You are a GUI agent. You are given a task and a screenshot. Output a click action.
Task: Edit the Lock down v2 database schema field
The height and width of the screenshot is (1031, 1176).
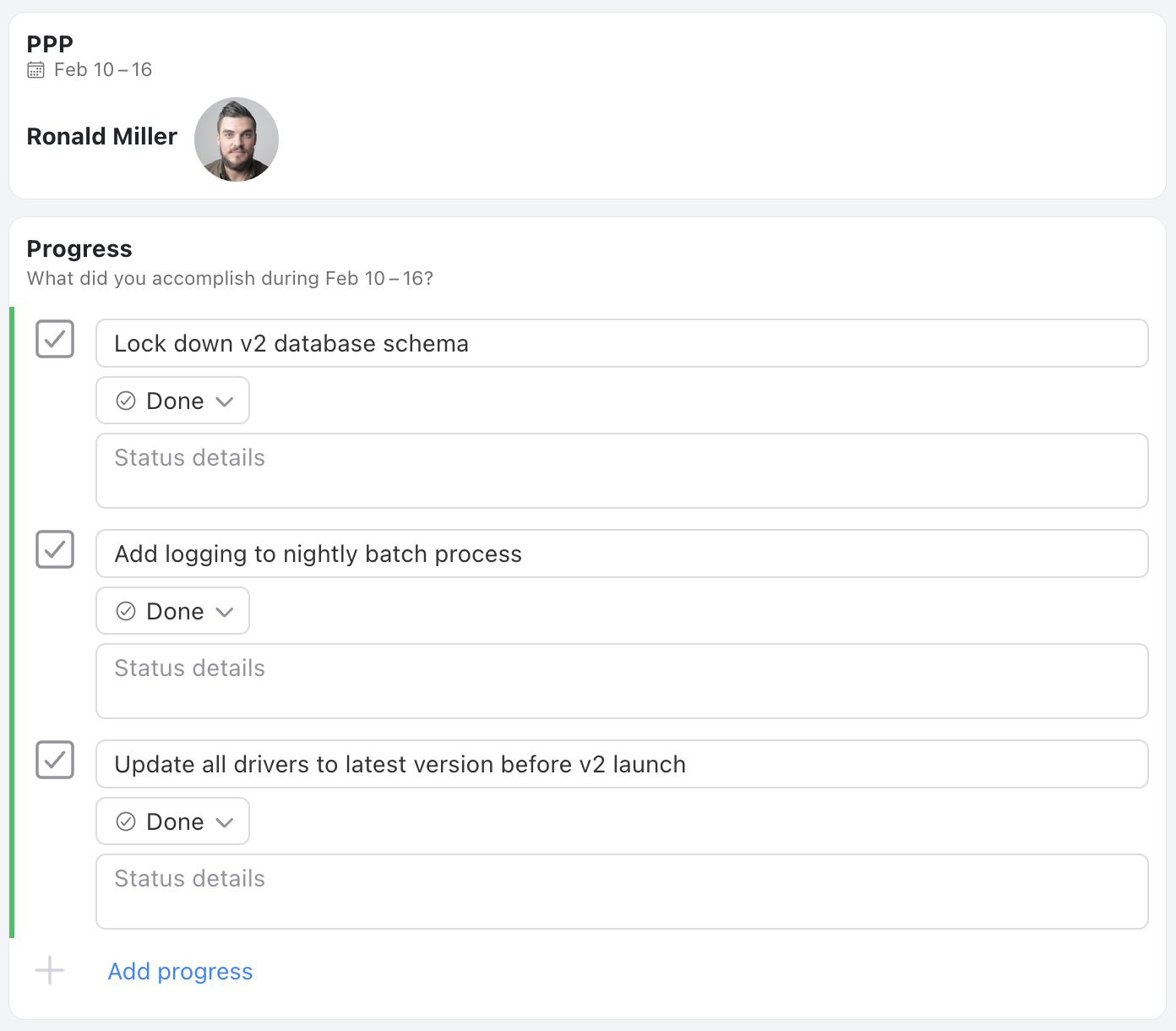pyautogui.click(x=622, y=343)
